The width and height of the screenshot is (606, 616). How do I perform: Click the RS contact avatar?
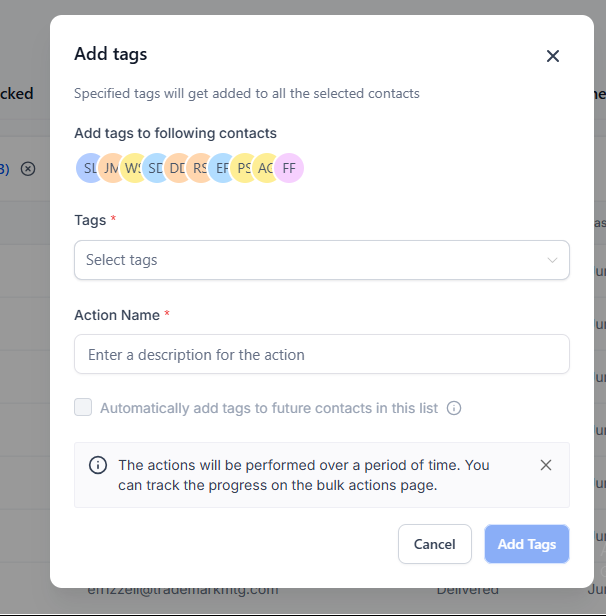198,168
